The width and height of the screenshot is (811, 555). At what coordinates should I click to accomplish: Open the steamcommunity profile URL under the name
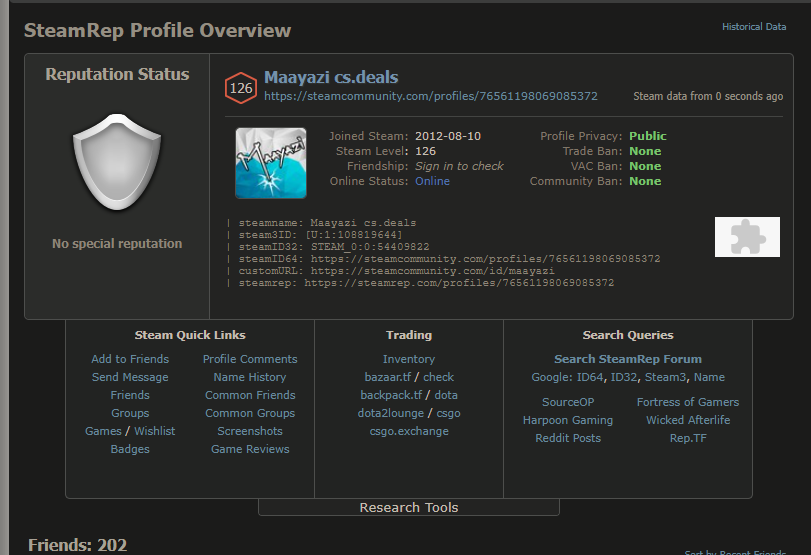point(430,96)
